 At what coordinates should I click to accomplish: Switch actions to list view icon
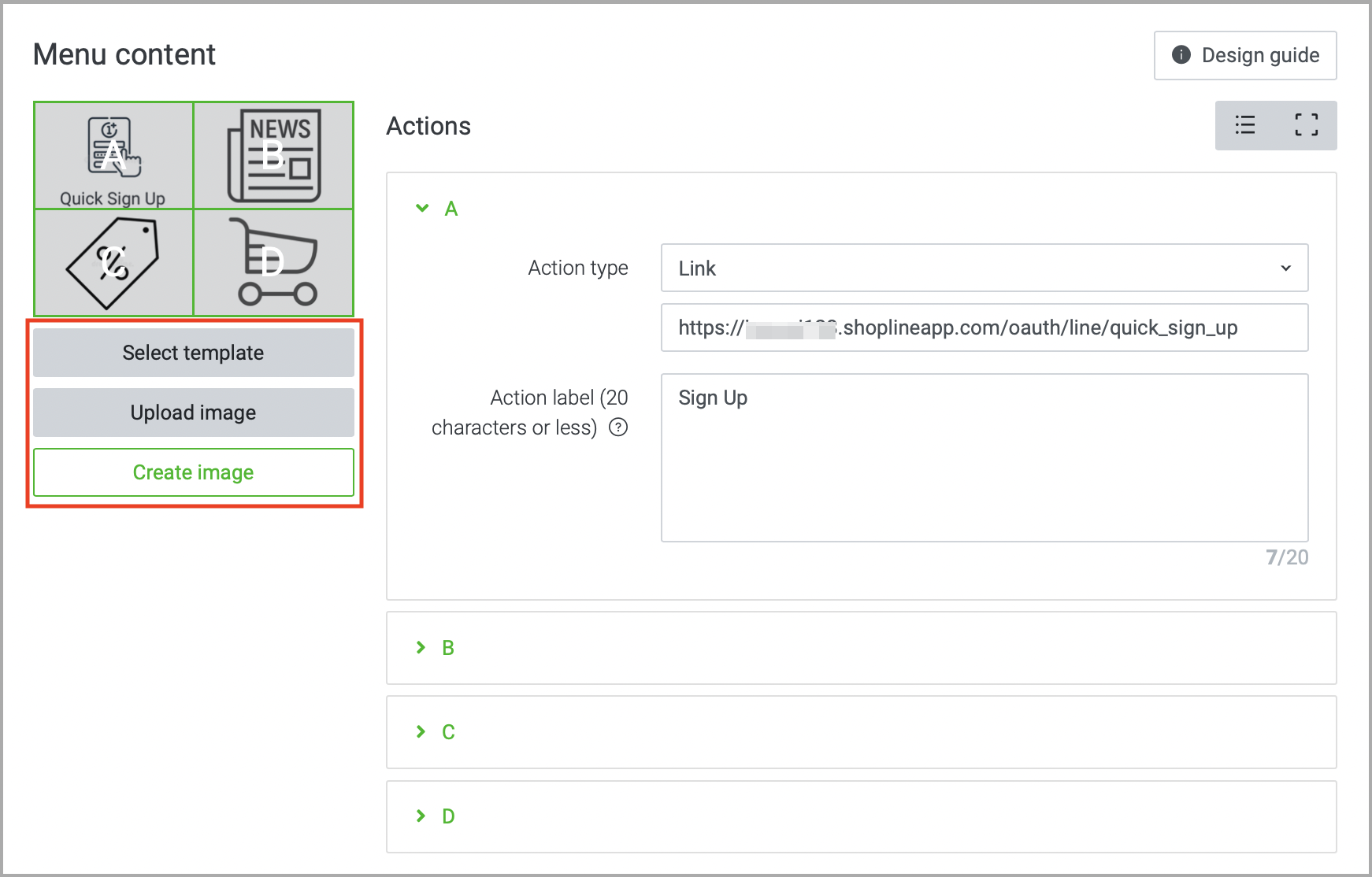point(1245,125)
